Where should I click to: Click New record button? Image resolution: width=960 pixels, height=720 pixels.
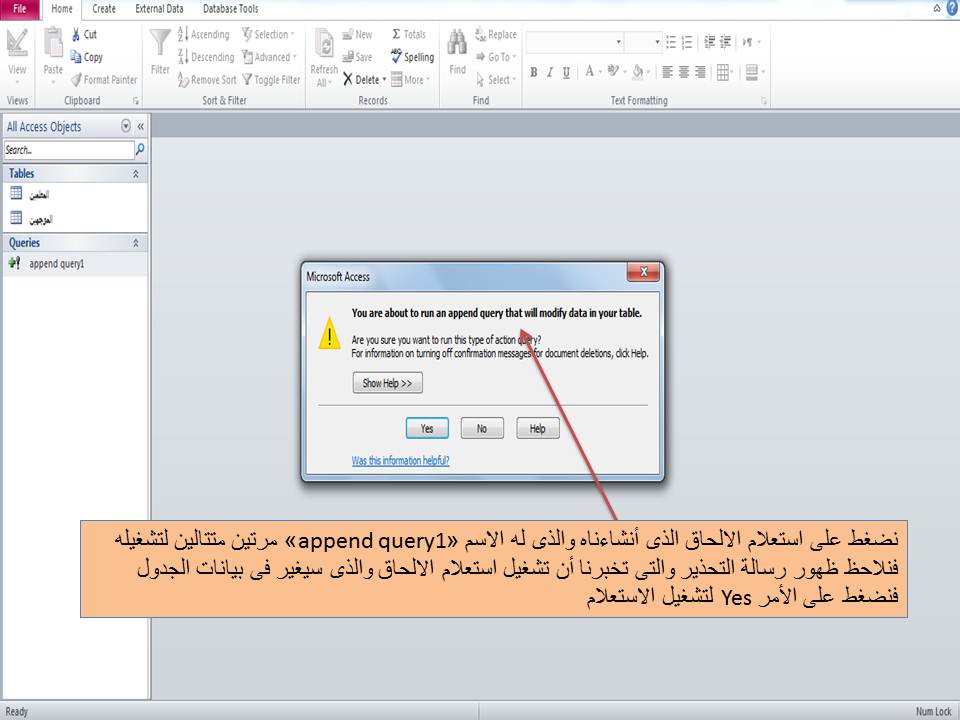point(357,34)
